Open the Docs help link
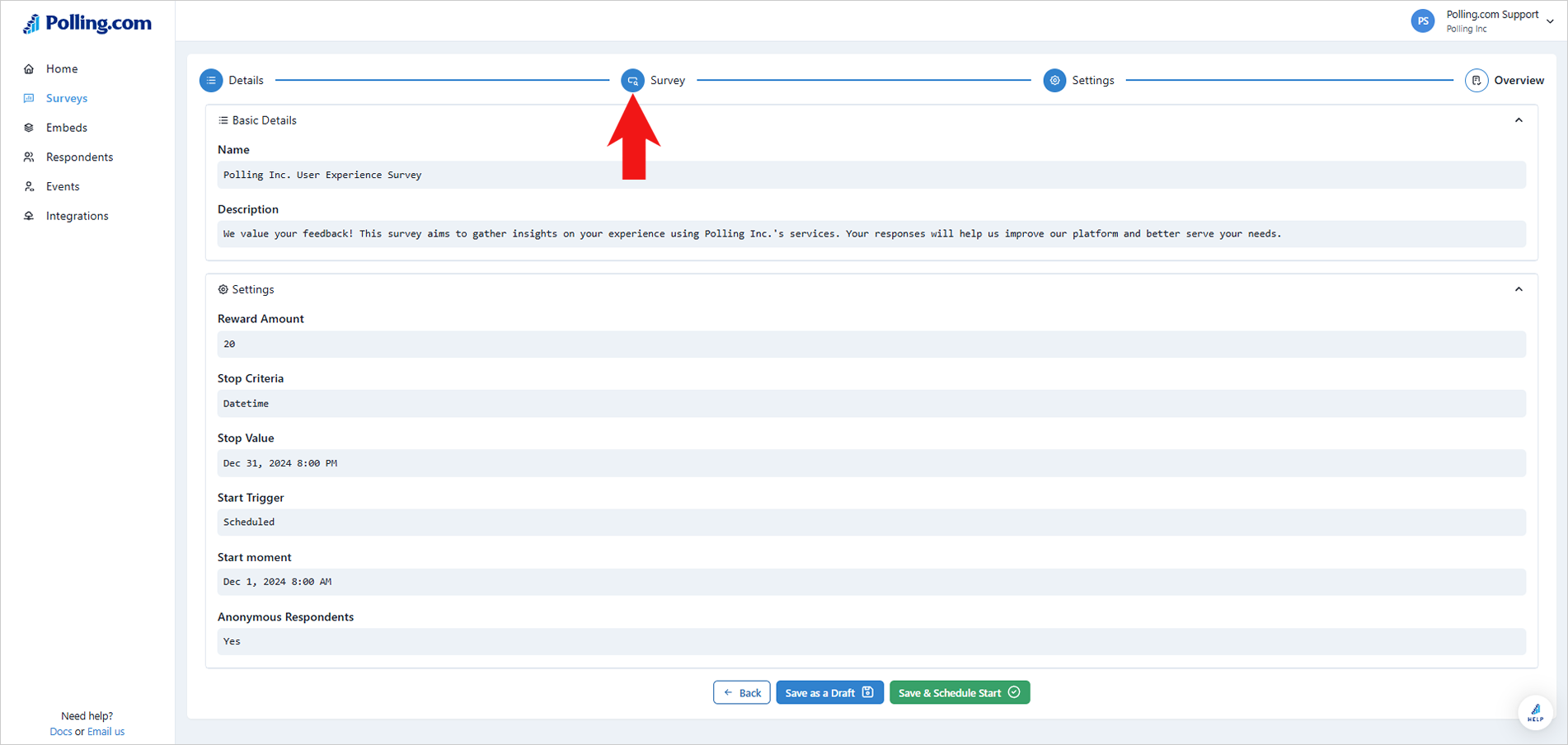 (x=60, y=732)
